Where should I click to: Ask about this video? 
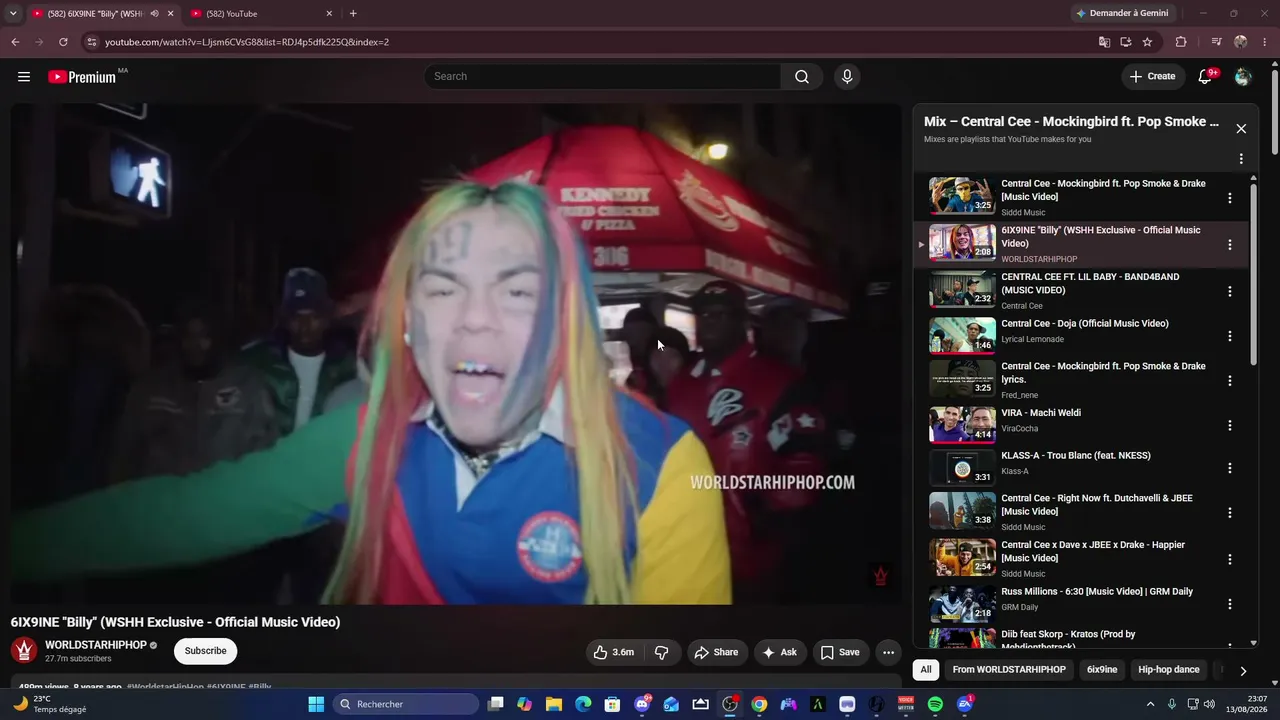pyautogui.click(x=779, y=652)
